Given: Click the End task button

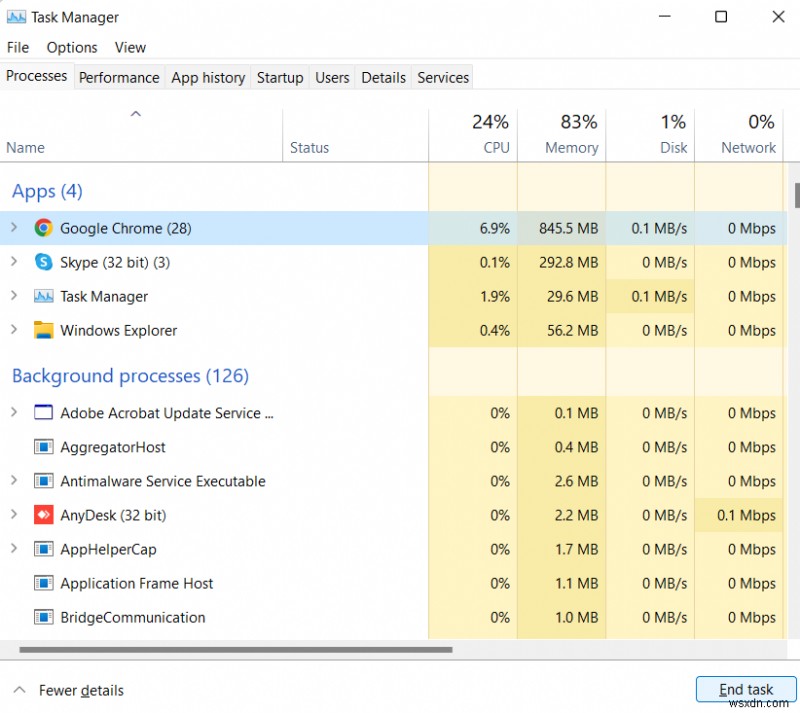Looking at the screenshot, I should click(746, 690).
